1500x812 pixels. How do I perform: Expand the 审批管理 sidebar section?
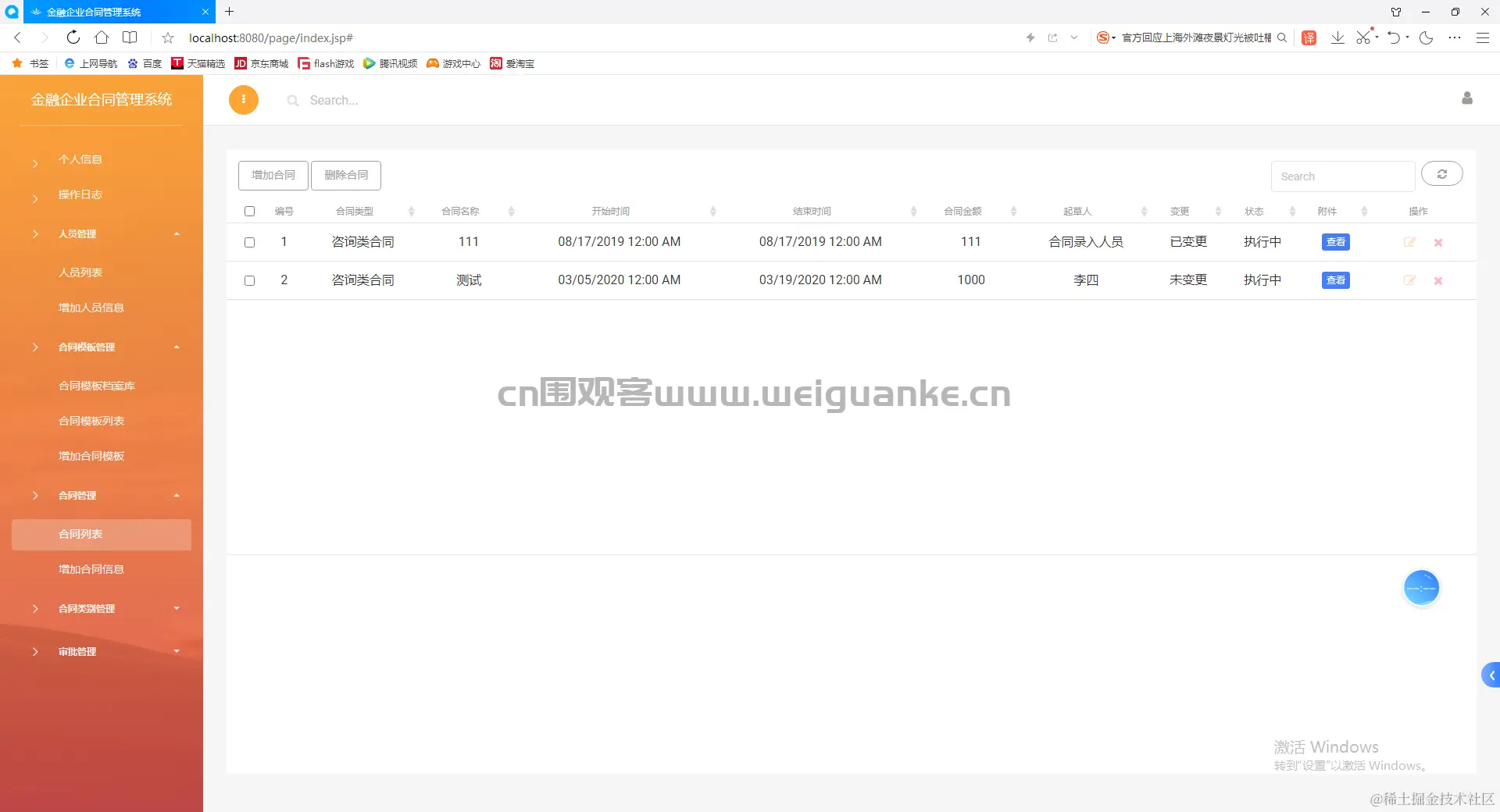[x=102, y=651]
